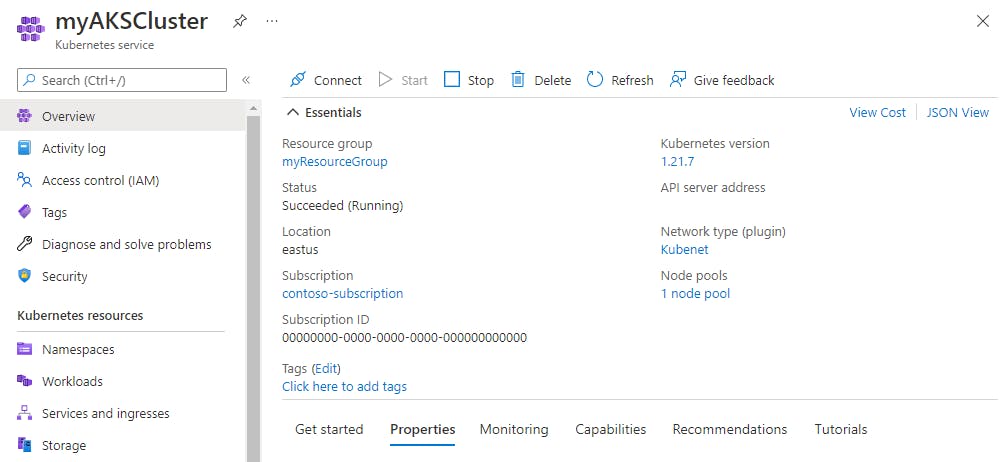
Task: Open the Kubenet network type link
Action: pos(684,250)
